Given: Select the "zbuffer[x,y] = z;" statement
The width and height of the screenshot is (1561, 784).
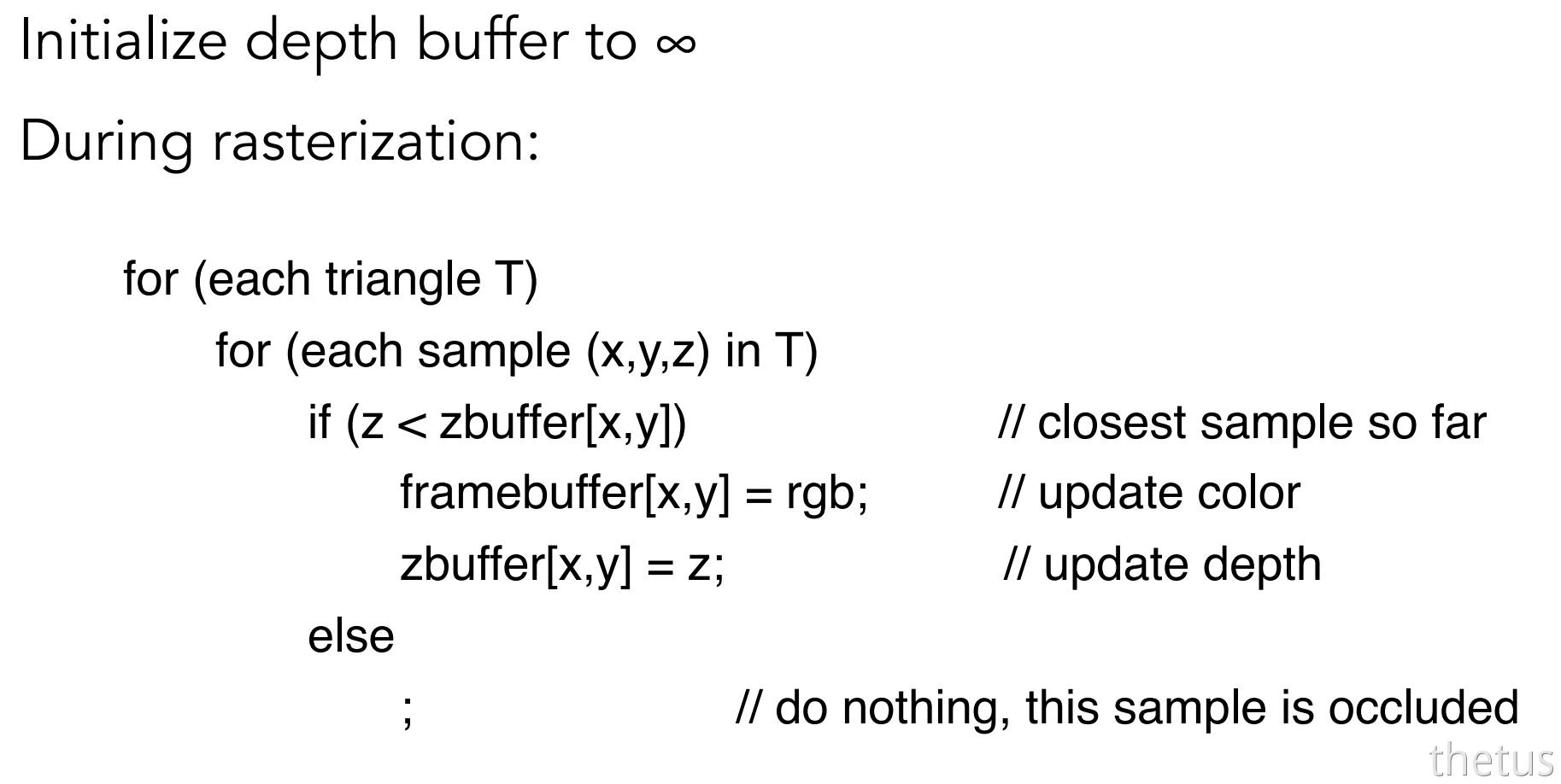Looking at the screenshot, I should pos(562,565).
